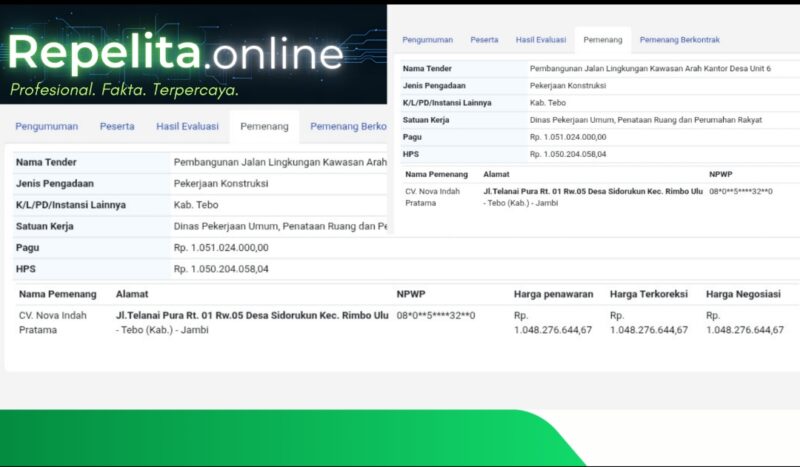Click K/L/PD/Instansi Lainnya label in left panel
This screenshot has width=800, height=467.
pyautogui.click(x=70, y=205)
